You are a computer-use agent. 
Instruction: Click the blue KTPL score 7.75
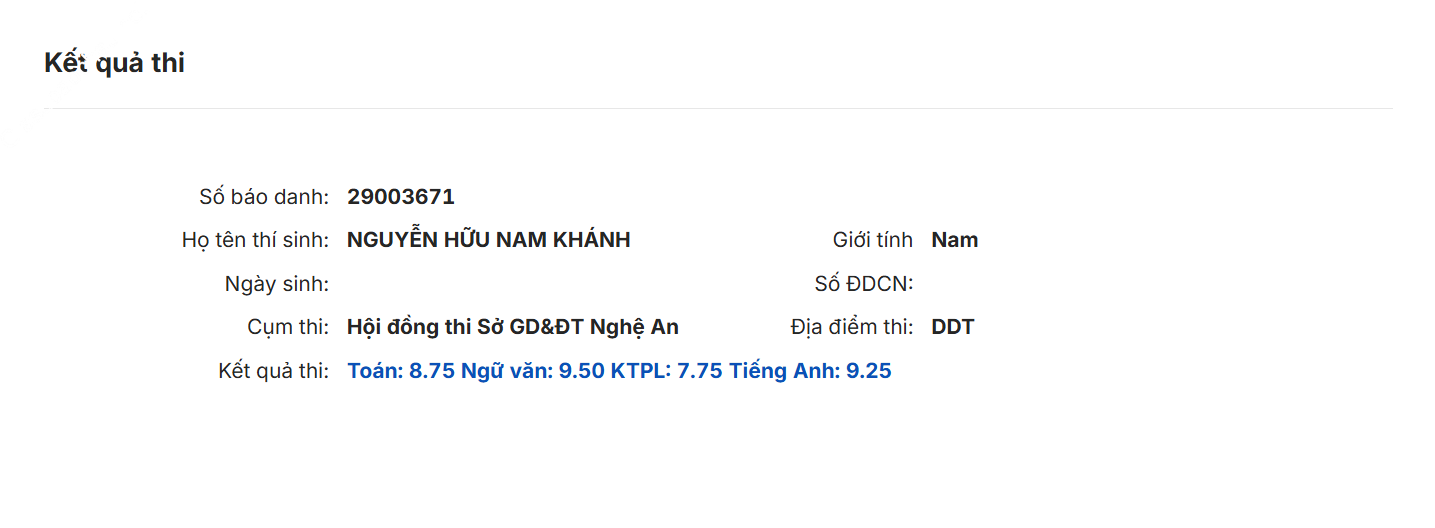pyautogui.click(x=700, y=371)
